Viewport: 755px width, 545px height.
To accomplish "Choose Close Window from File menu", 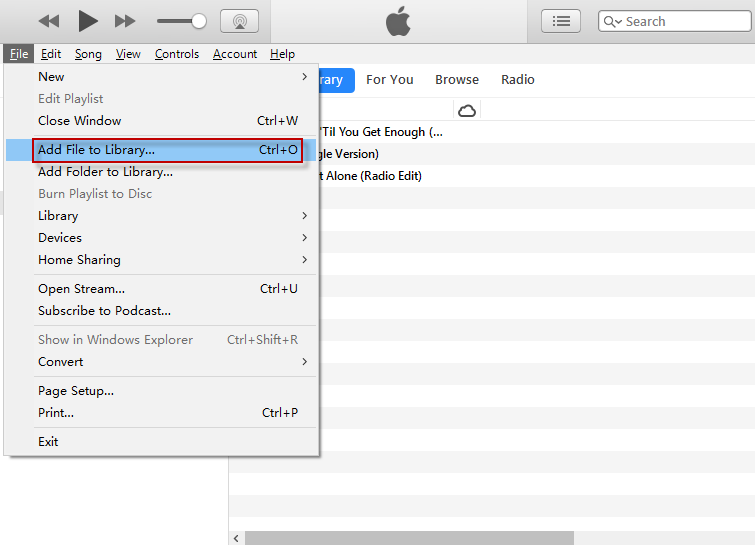I will tap(161, 120).
